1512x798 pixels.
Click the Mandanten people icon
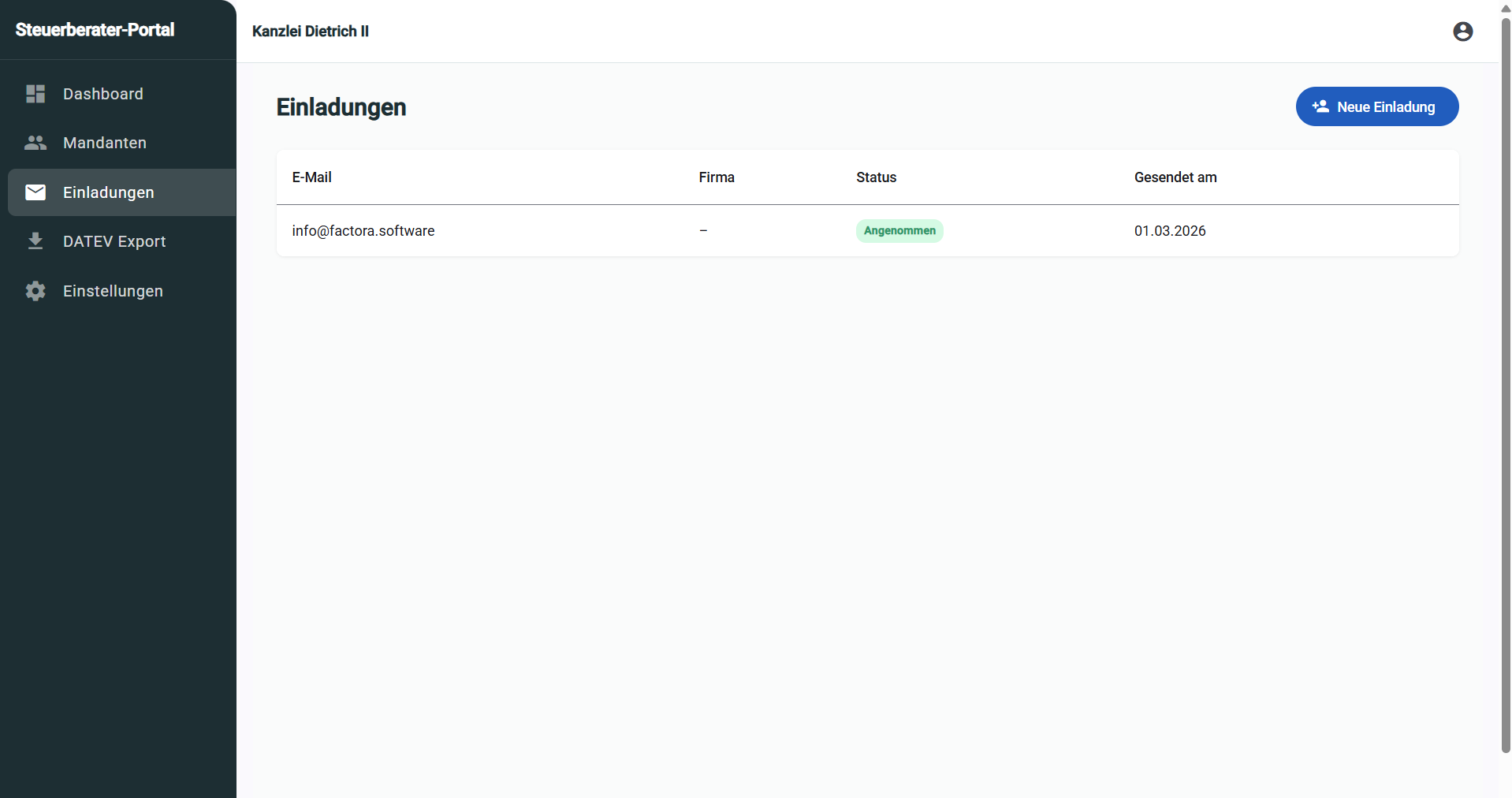(35, 143)
